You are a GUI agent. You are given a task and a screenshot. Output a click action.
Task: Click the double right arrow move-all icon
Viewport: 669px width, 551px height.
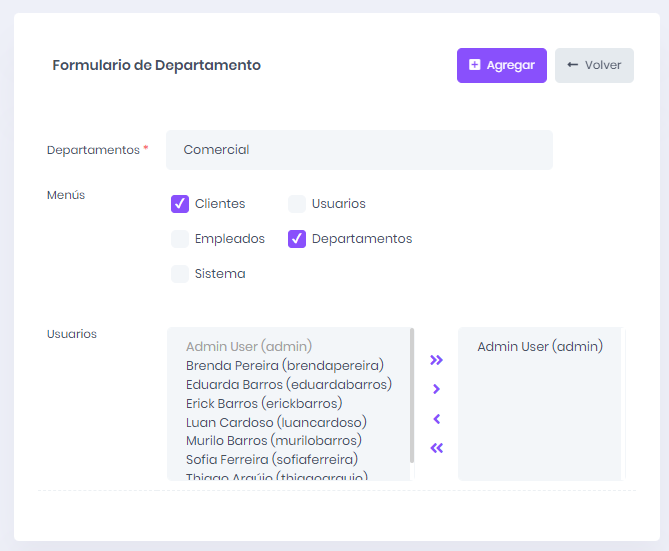[x=436, y=360]
